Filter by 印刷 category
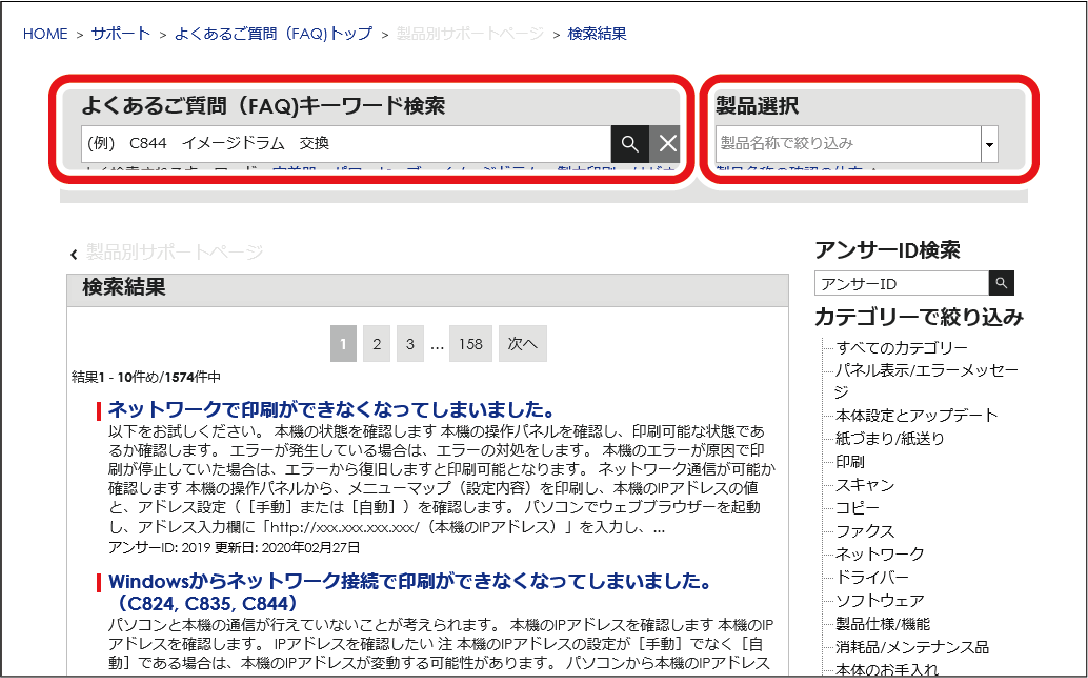The width and height of the screenshot is (1088, 678). point(850,462)
